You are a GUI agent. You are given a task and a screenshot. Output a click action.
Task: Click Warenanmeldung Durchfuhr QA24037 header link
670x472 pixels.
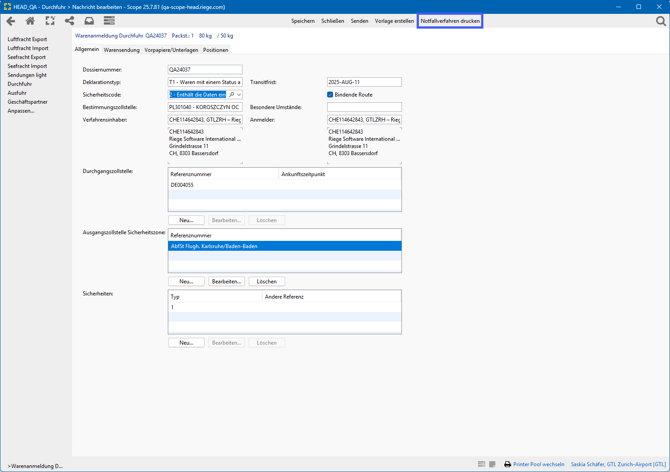coord(121,36)
